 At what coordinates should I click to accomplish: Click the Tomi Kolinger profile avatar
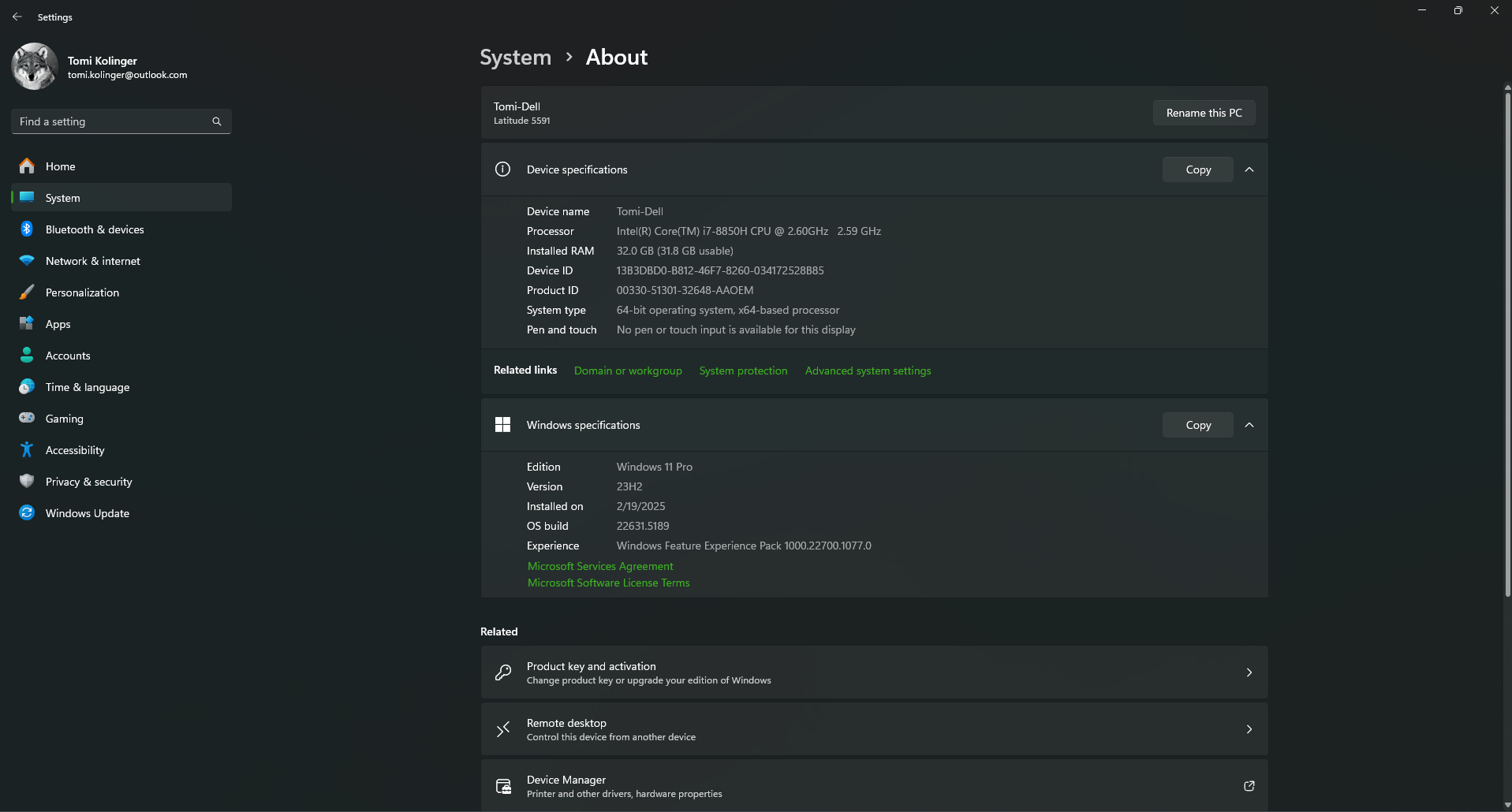[35, 66]
